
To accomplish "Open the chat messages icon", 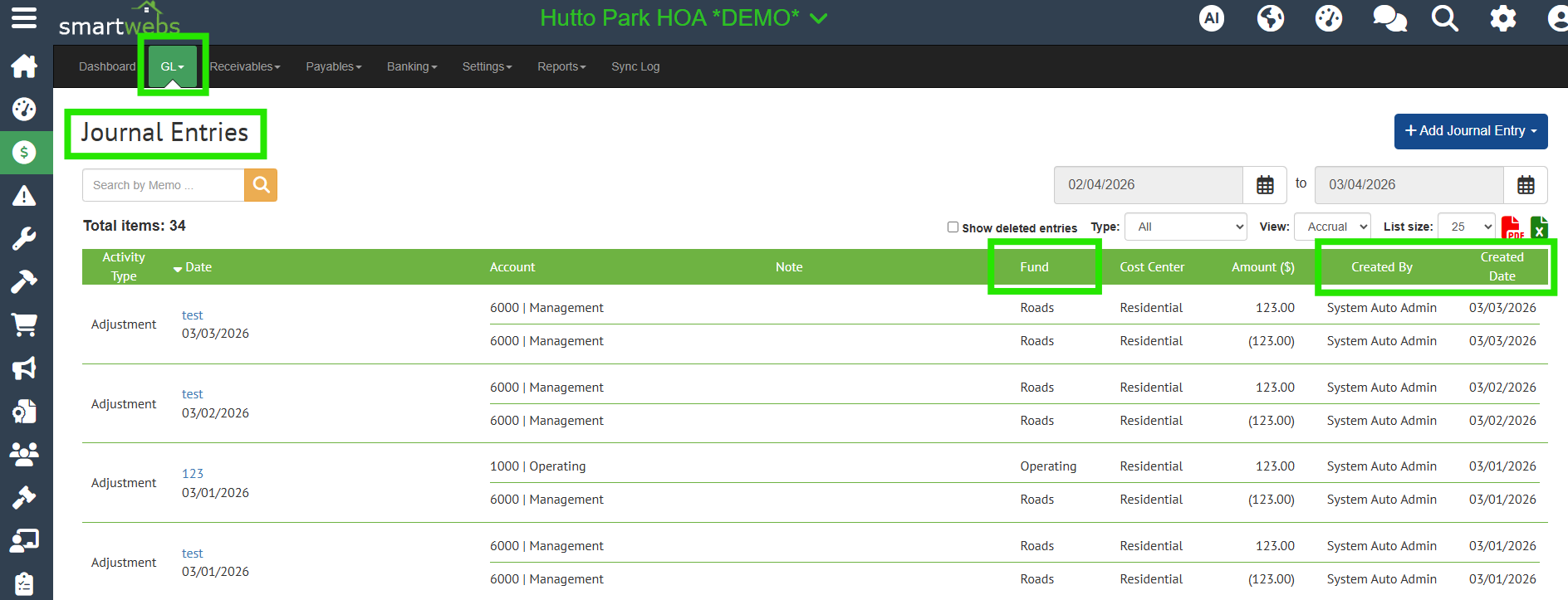I will (1389, 18).
